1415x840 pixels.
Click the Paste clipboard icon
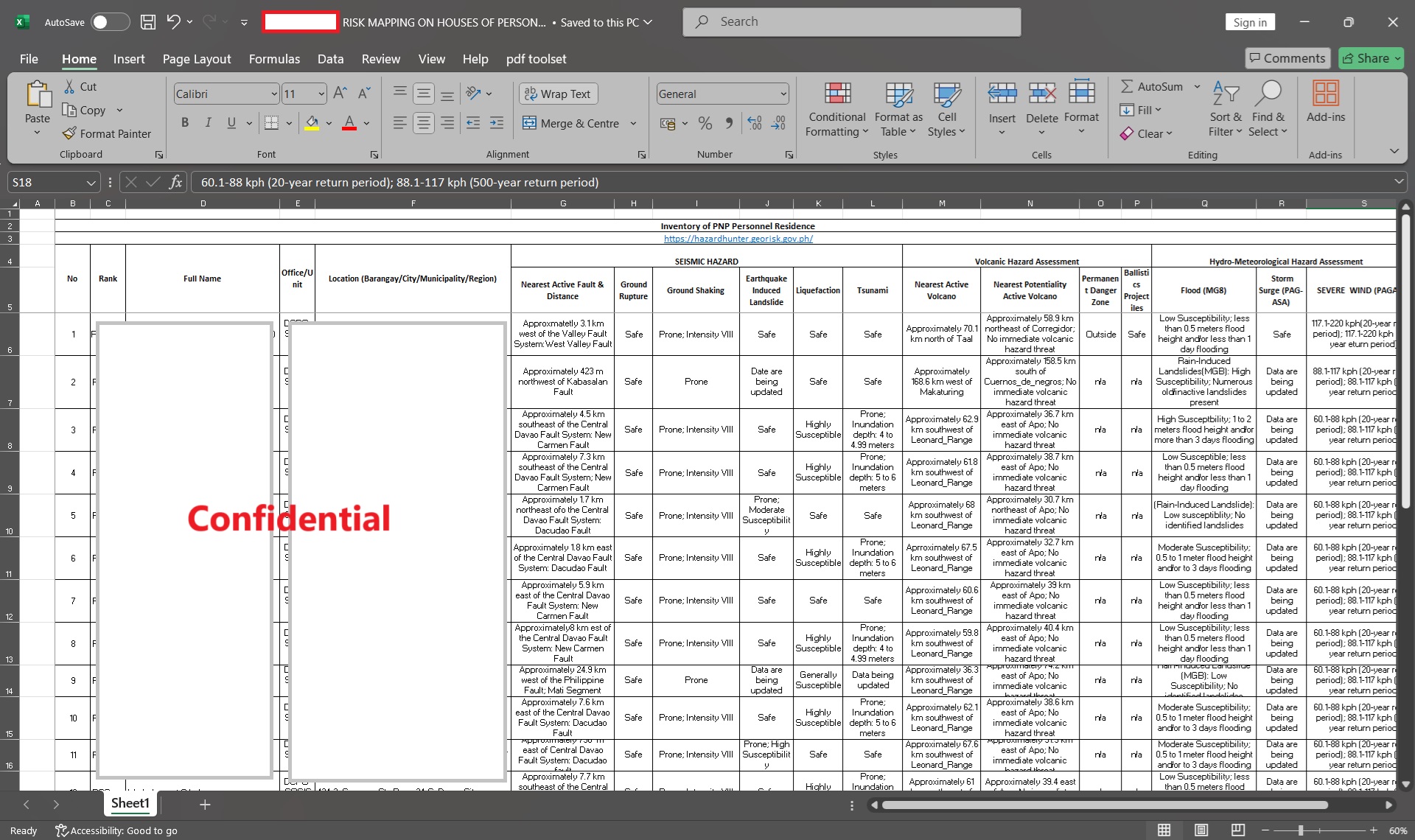pos(38,95)
